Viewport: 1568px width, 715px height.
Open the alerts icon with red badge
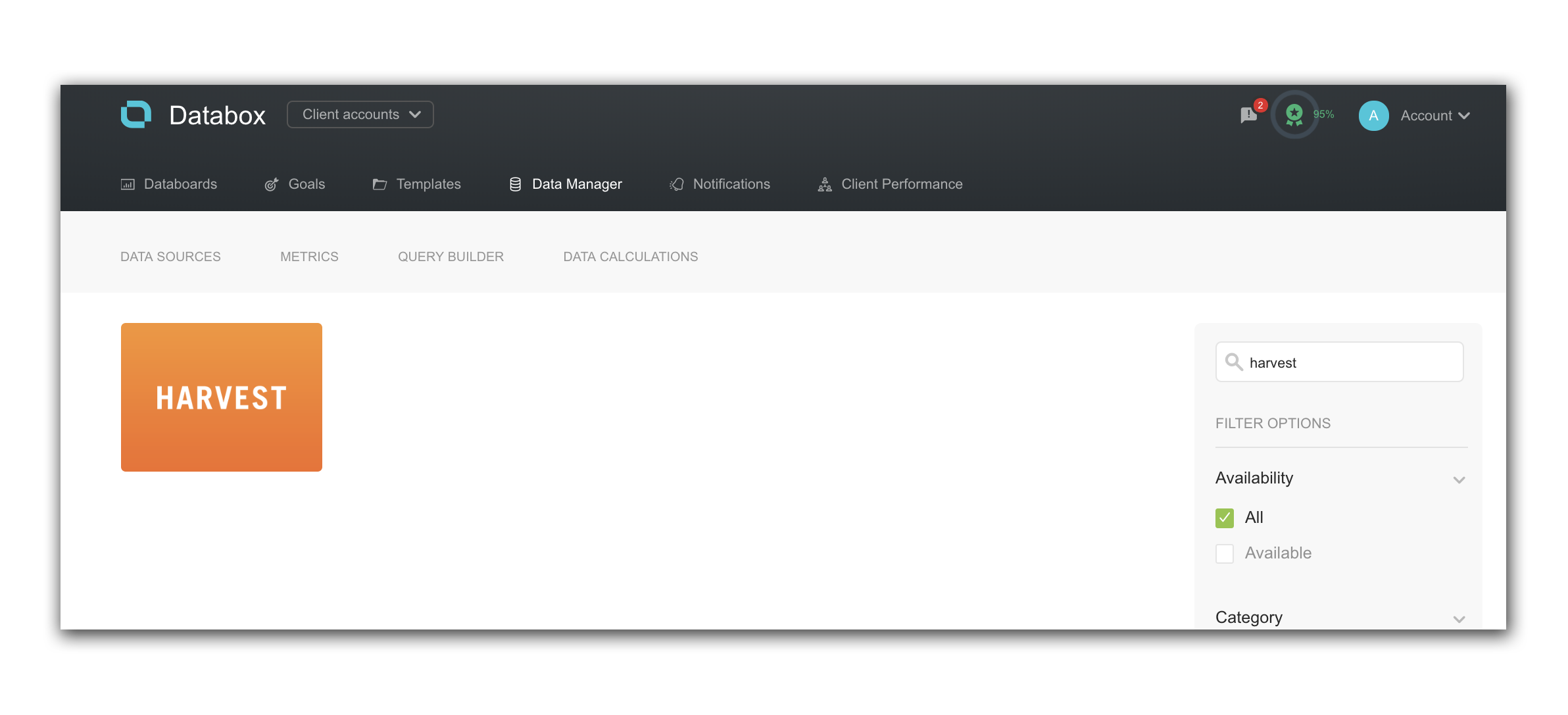1248,115
